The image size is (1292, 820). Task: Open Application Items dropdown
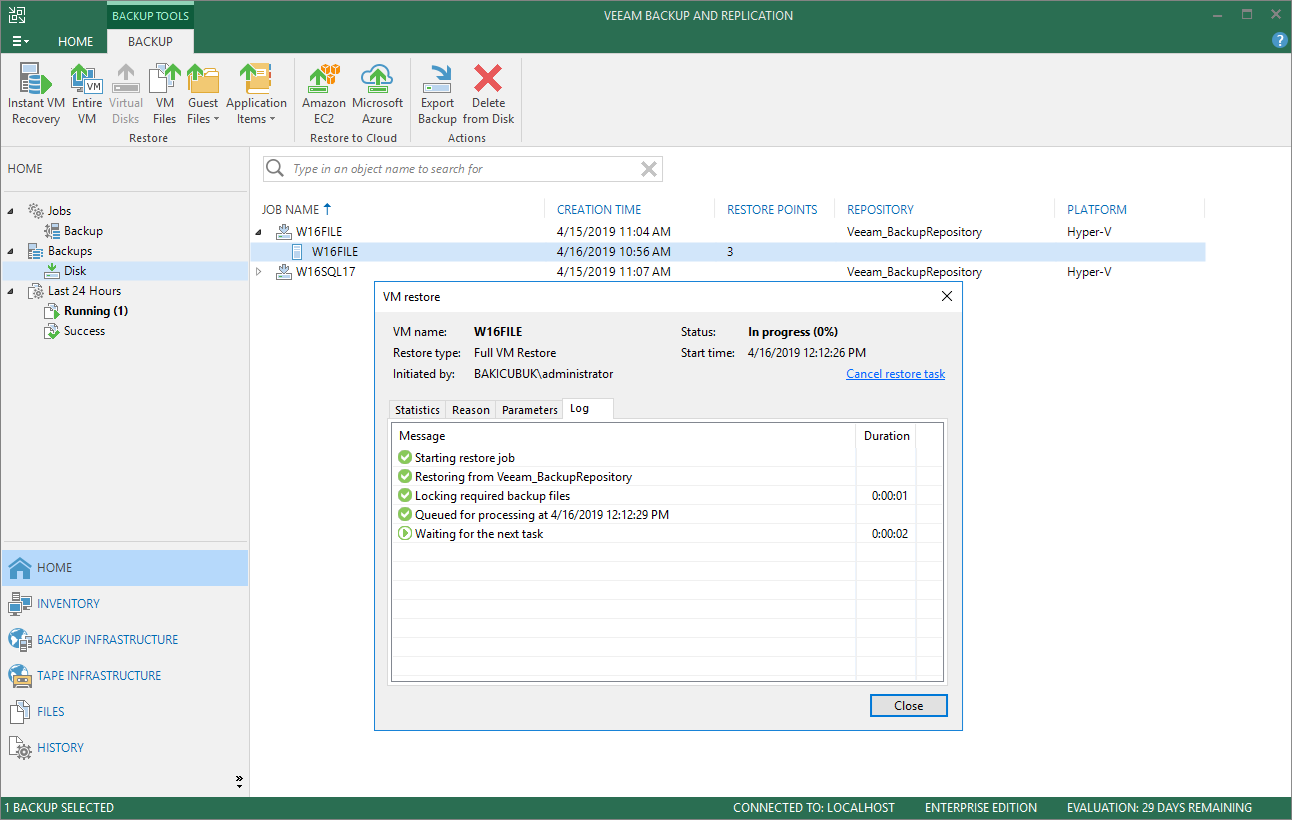coord(256,95)
